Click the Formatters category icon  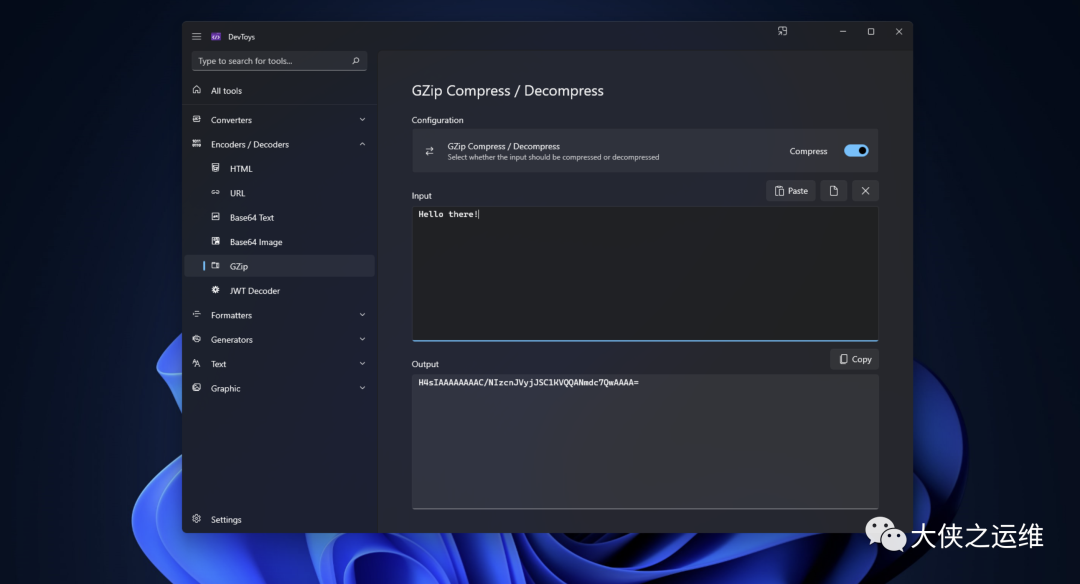tap(197, 315)
